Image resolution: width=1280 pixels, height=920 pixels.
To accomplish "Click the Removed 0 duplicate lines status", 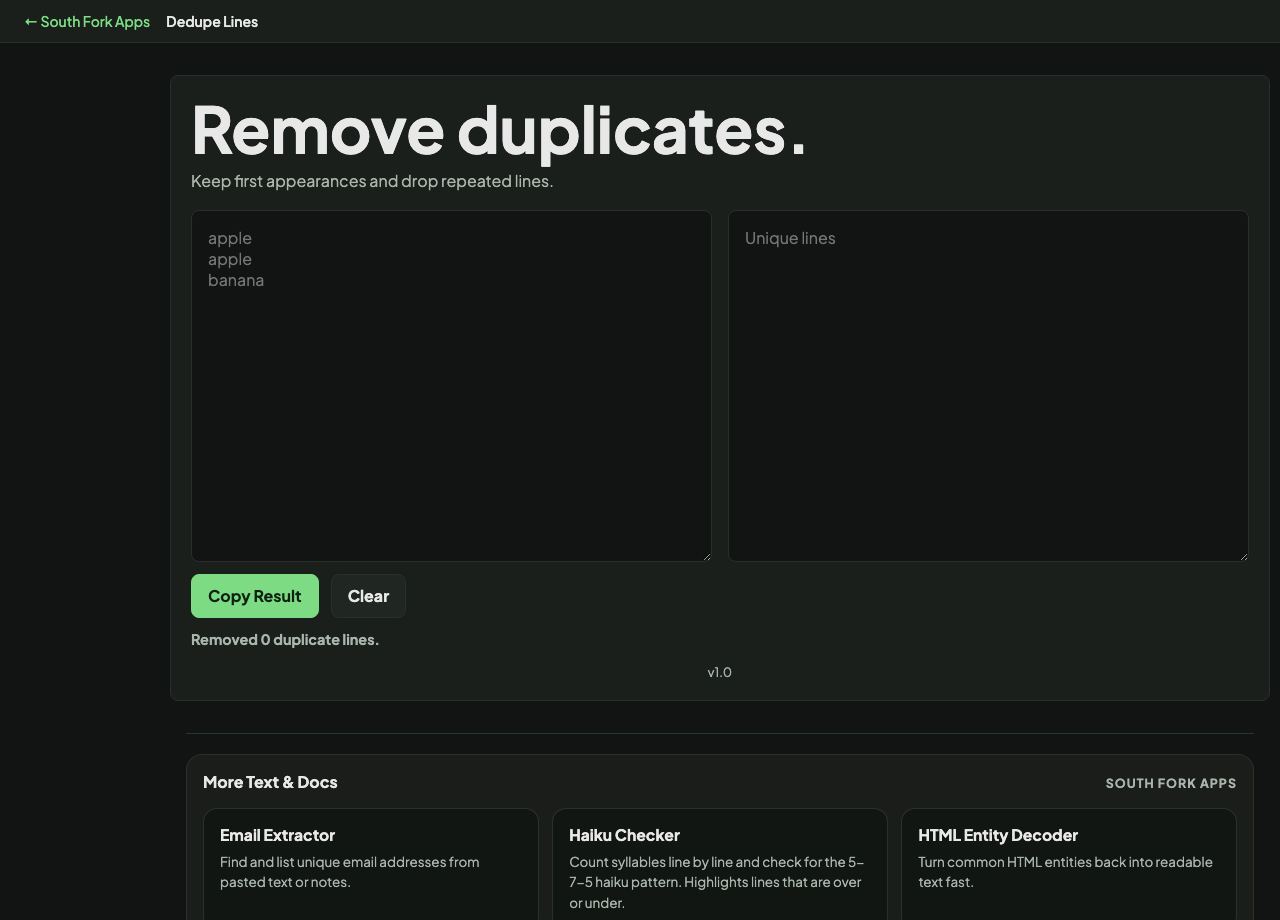I will [x=285, y=640].
